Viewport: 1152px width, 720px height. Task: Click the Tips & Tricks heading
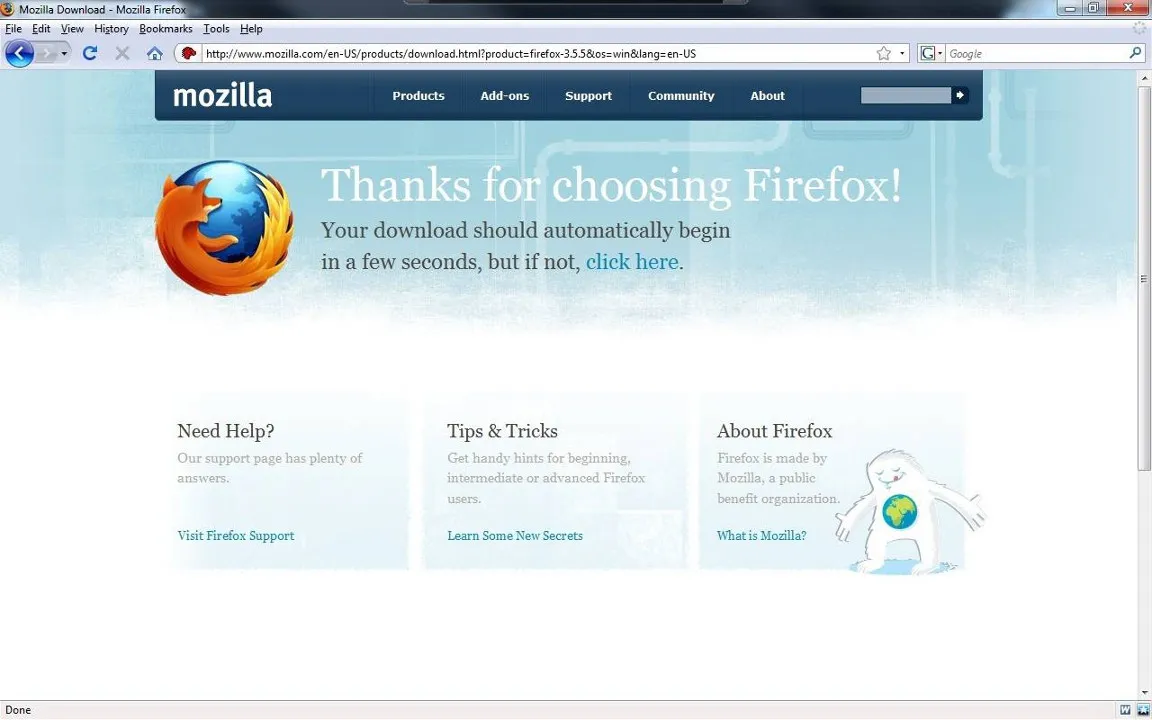click(503, 431)
